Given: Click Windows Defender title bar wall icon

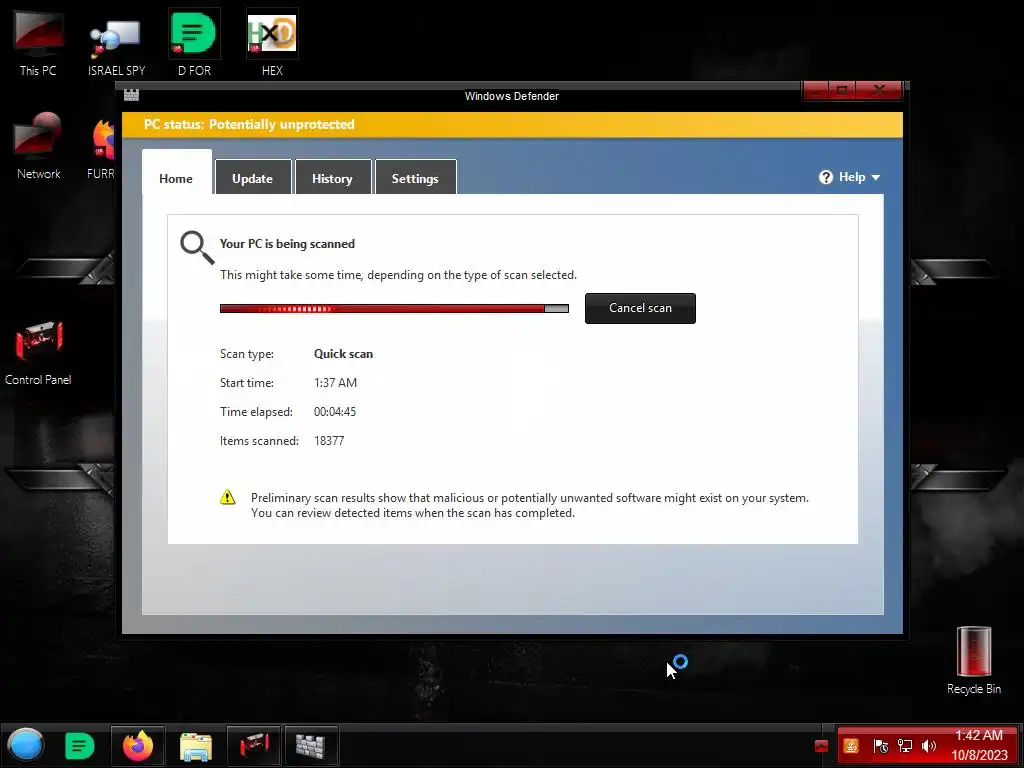Looking at the screenshot, I should pyautogui.click(x=131, y=95).
